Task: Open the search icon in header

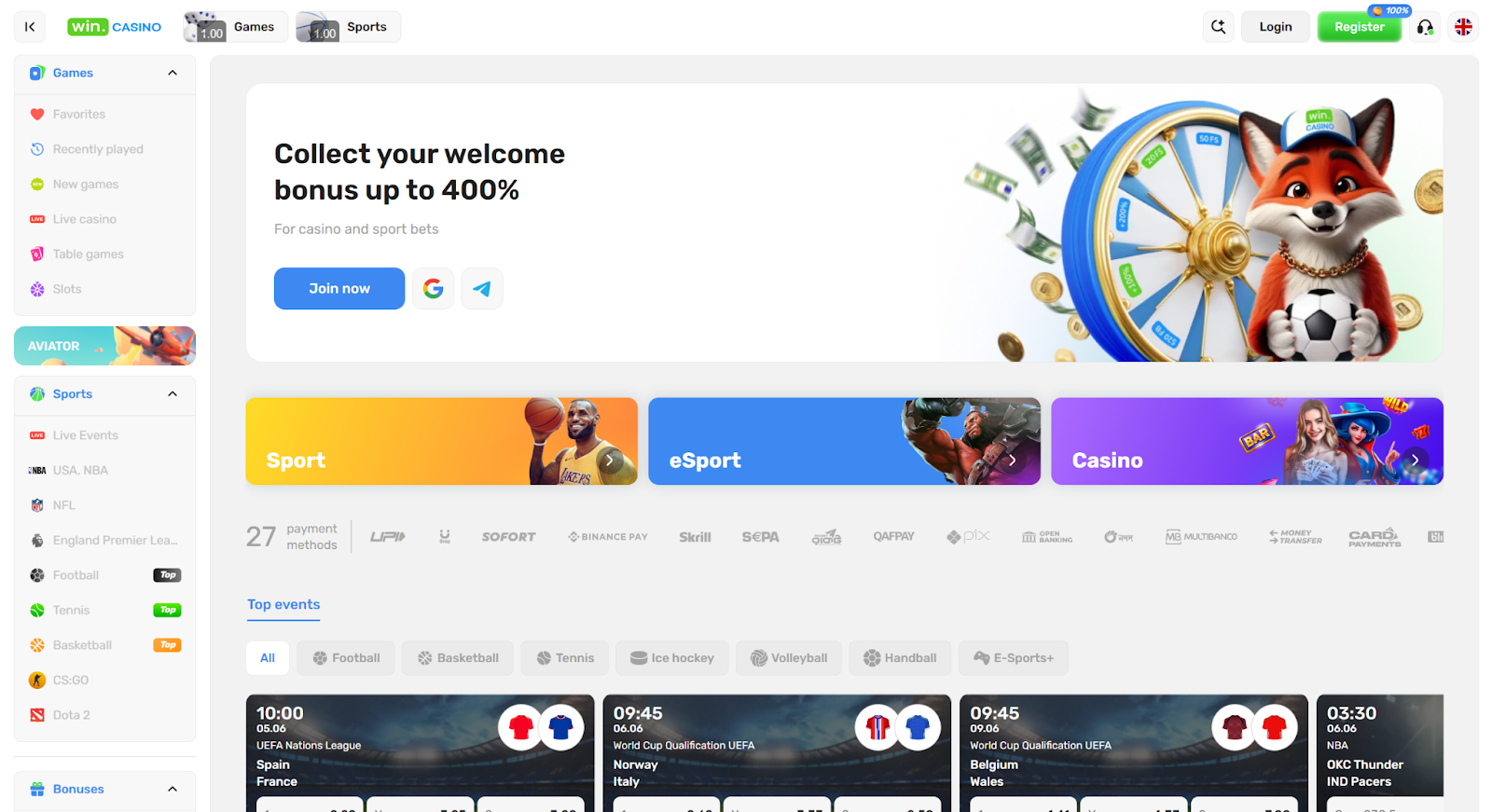Action: [1218, 27]
